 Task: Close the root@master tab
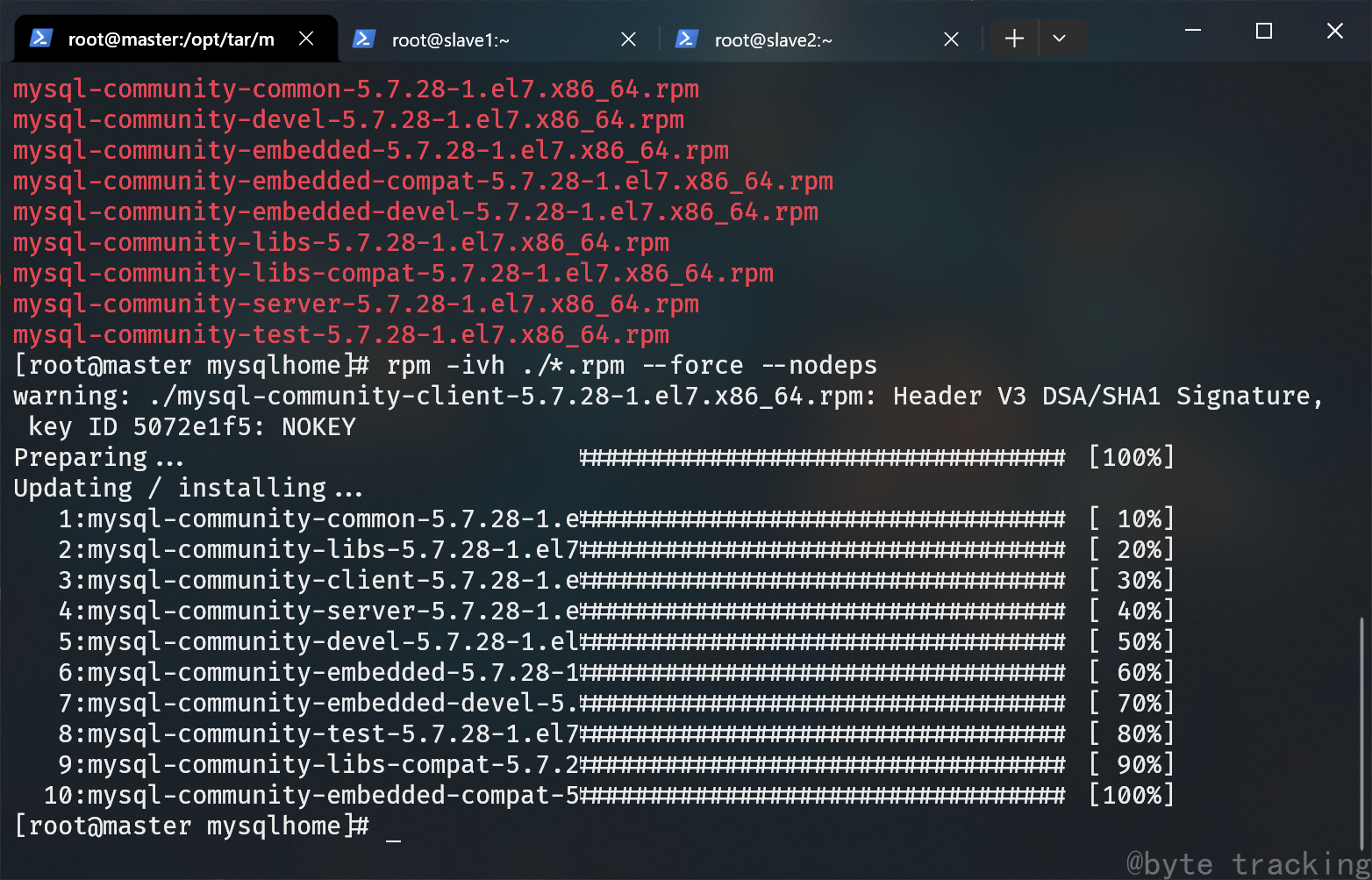tap(306, 39)
